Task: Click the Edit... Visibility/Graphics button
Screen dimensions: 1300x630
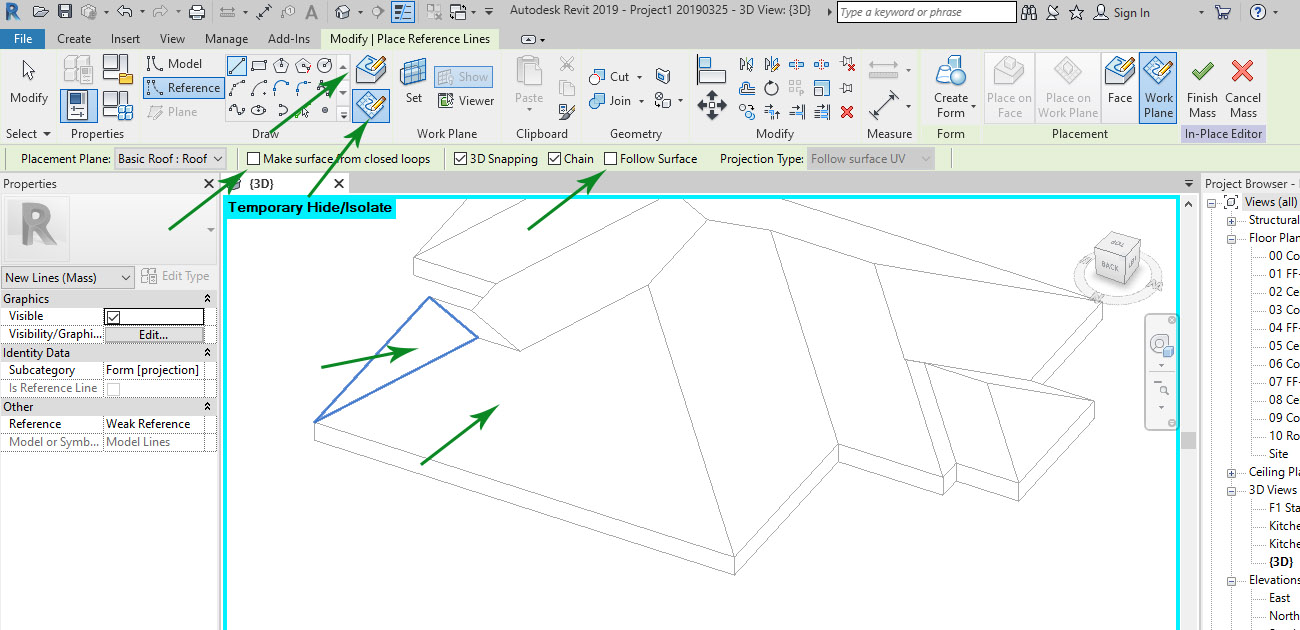Action: point(154,334)
